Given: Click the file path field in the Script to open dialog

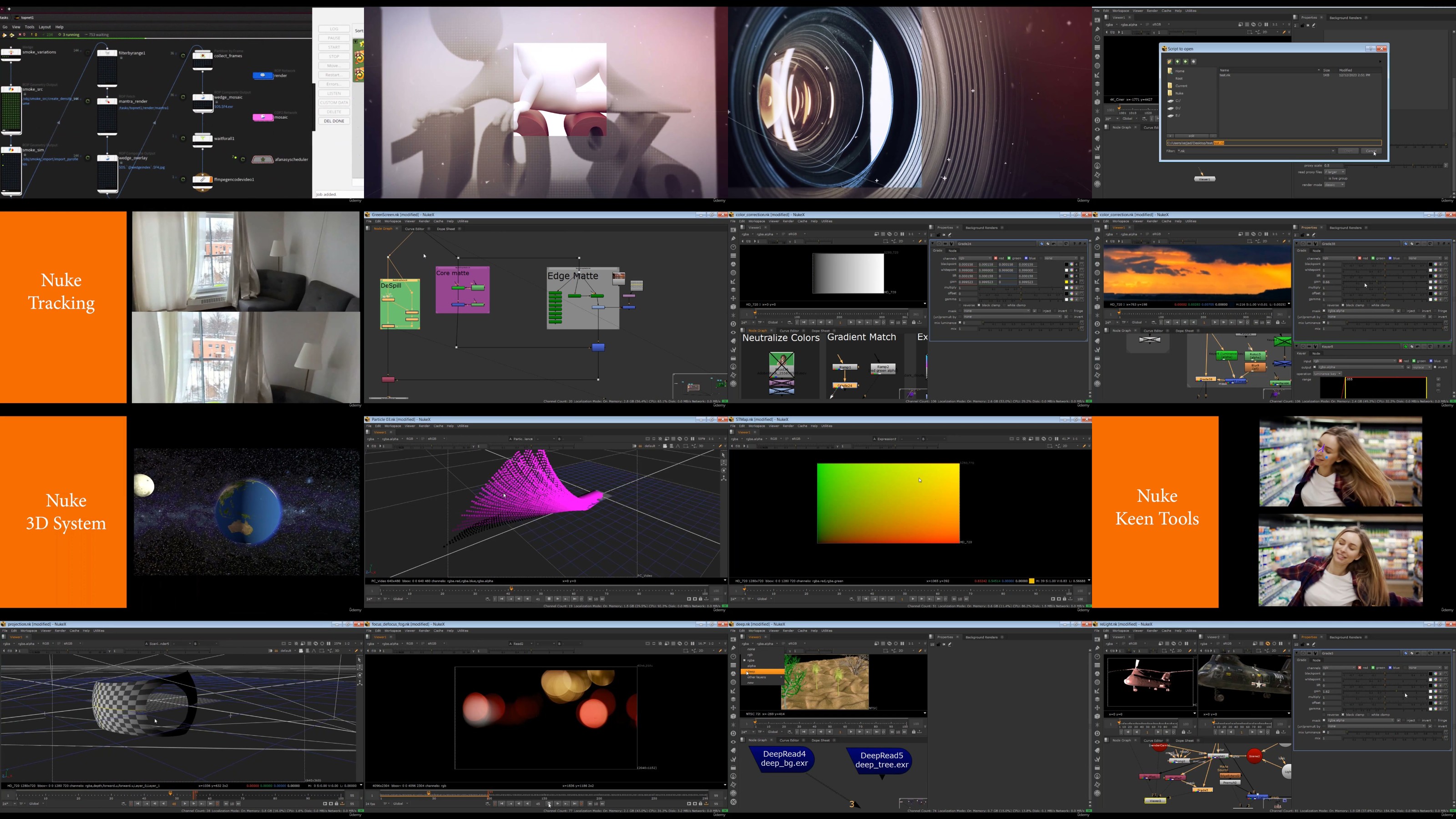Looking at the screenshot, I should (x=1274, y=143).
